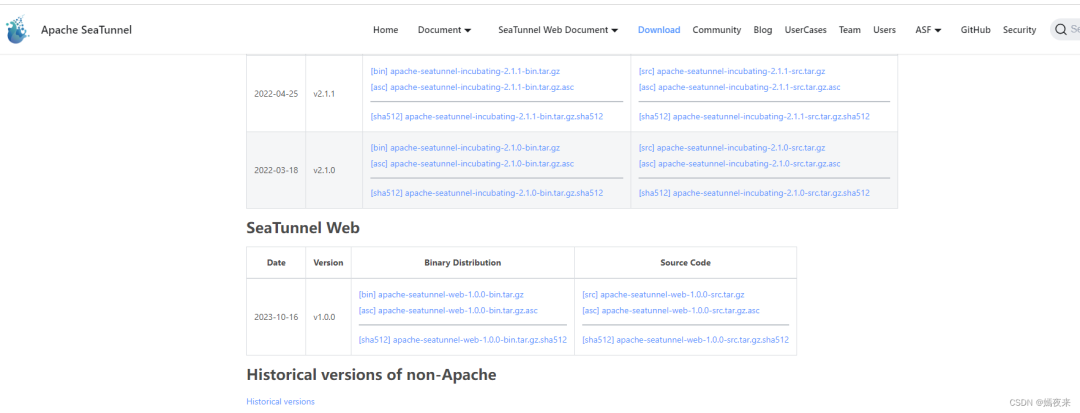Open the GitHub link in navbar

coord(975,30)
